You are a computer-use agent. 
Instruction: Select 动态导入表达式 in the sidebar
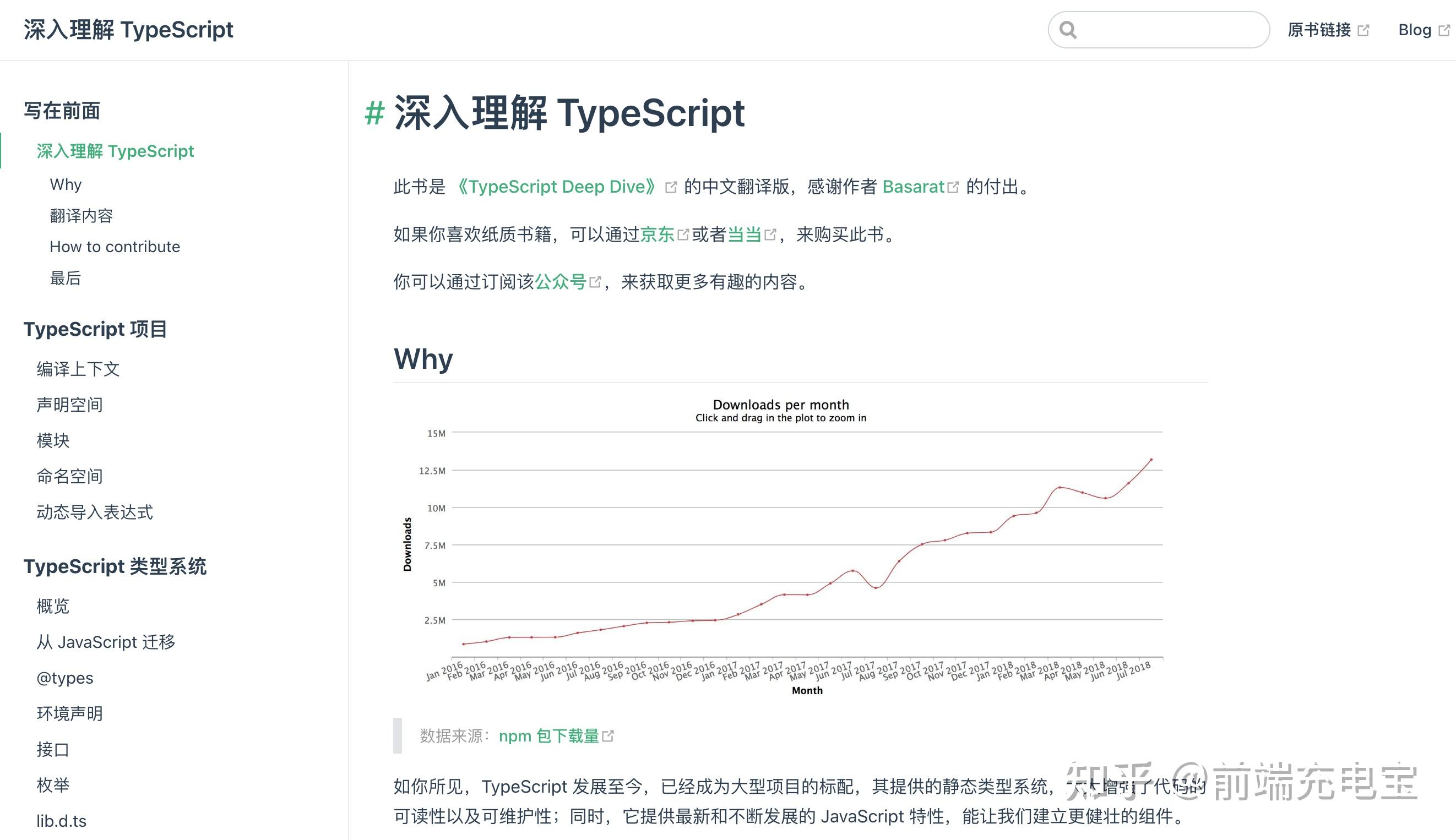95,513
